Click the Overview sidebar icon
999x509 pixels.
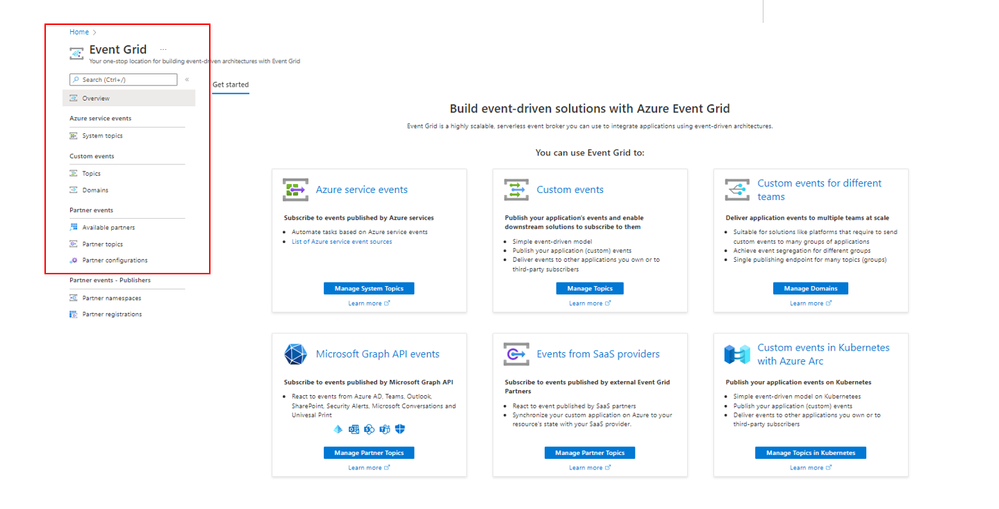click(73, 98)
